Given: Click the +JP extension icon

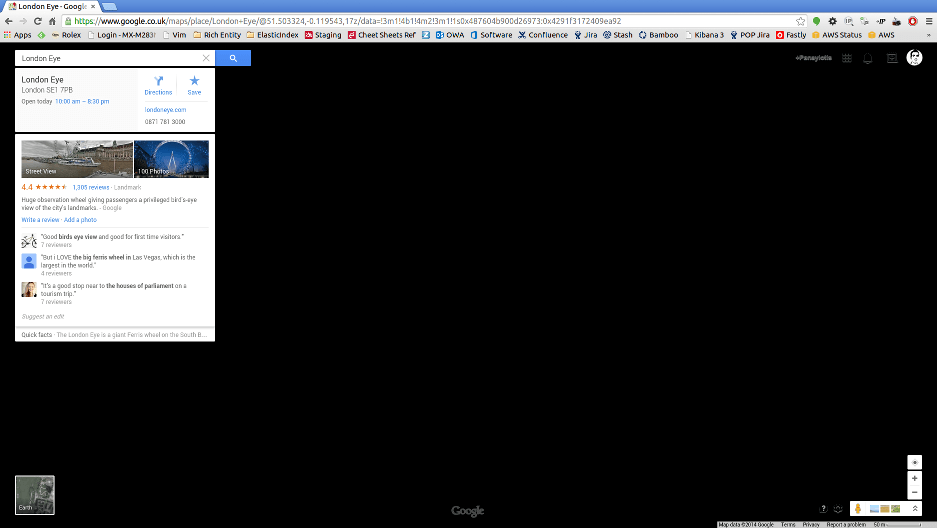Looking at the screenshot, I should [x=880, y=21].
